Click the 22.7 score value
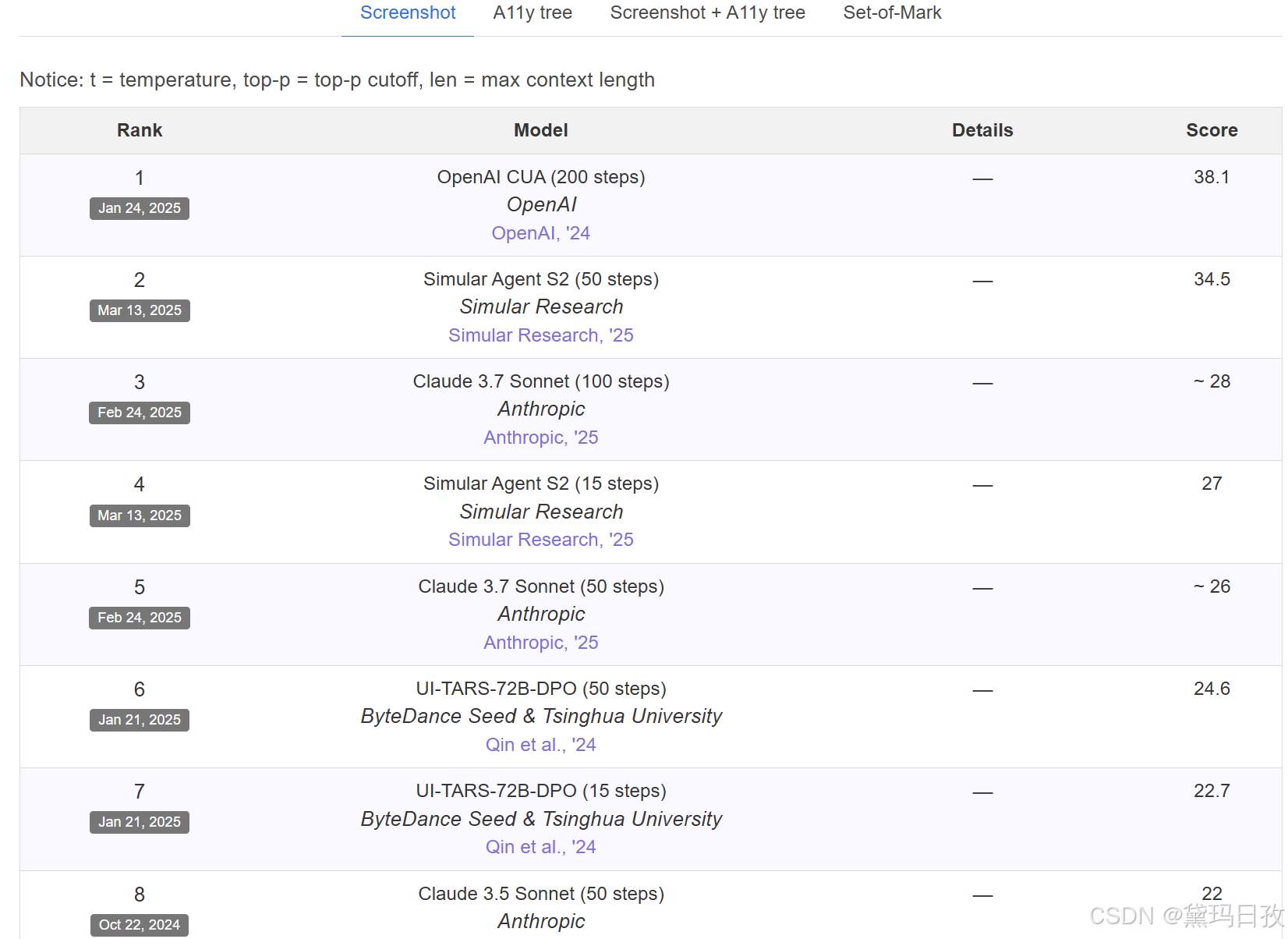This screenshot has height=939, width=1288. pos(1212,791)
